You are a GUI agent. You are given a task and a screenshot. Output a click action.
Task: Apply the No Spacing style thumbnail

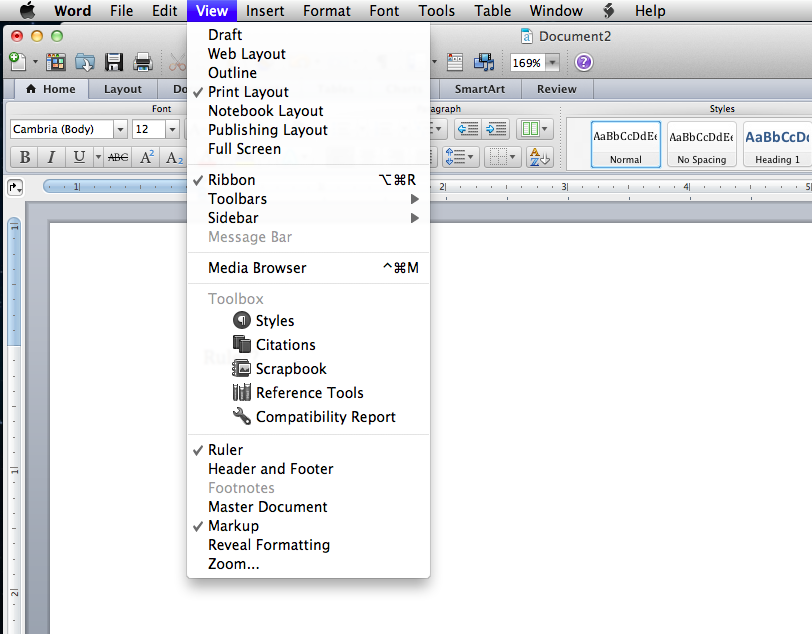[702, 145]
